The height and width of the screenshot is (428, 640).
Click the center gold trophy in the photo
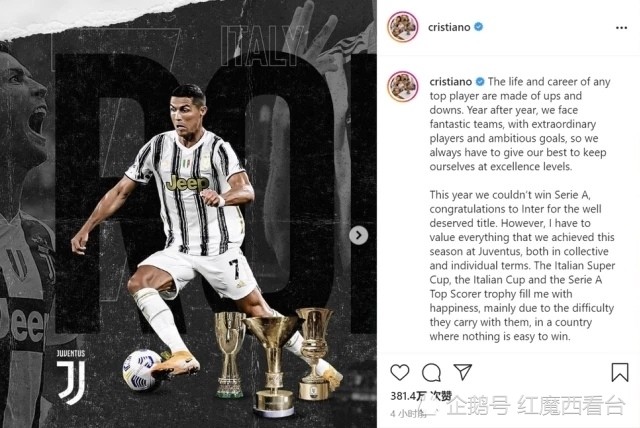click(273, 364)
